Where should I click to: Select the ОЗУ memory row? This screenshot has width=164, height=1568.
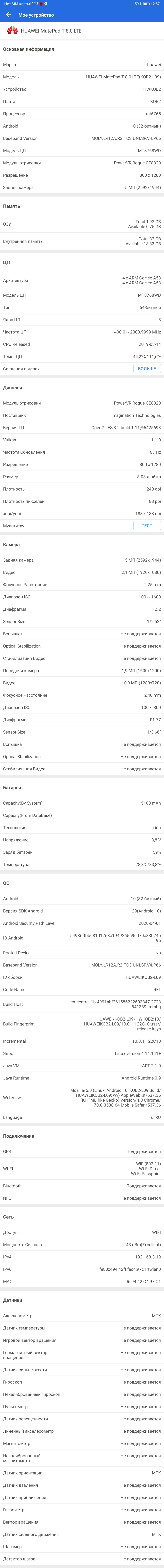coord(82,224)
